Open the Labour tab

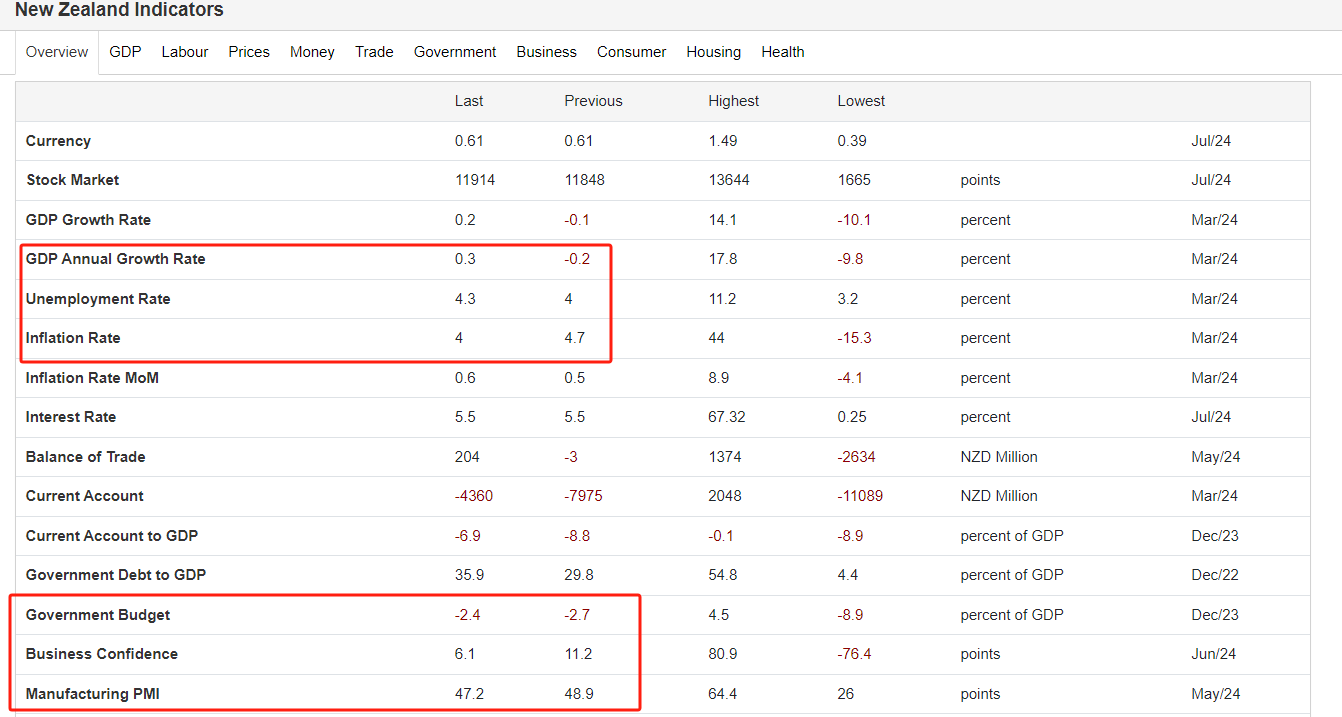coord(185,52)
